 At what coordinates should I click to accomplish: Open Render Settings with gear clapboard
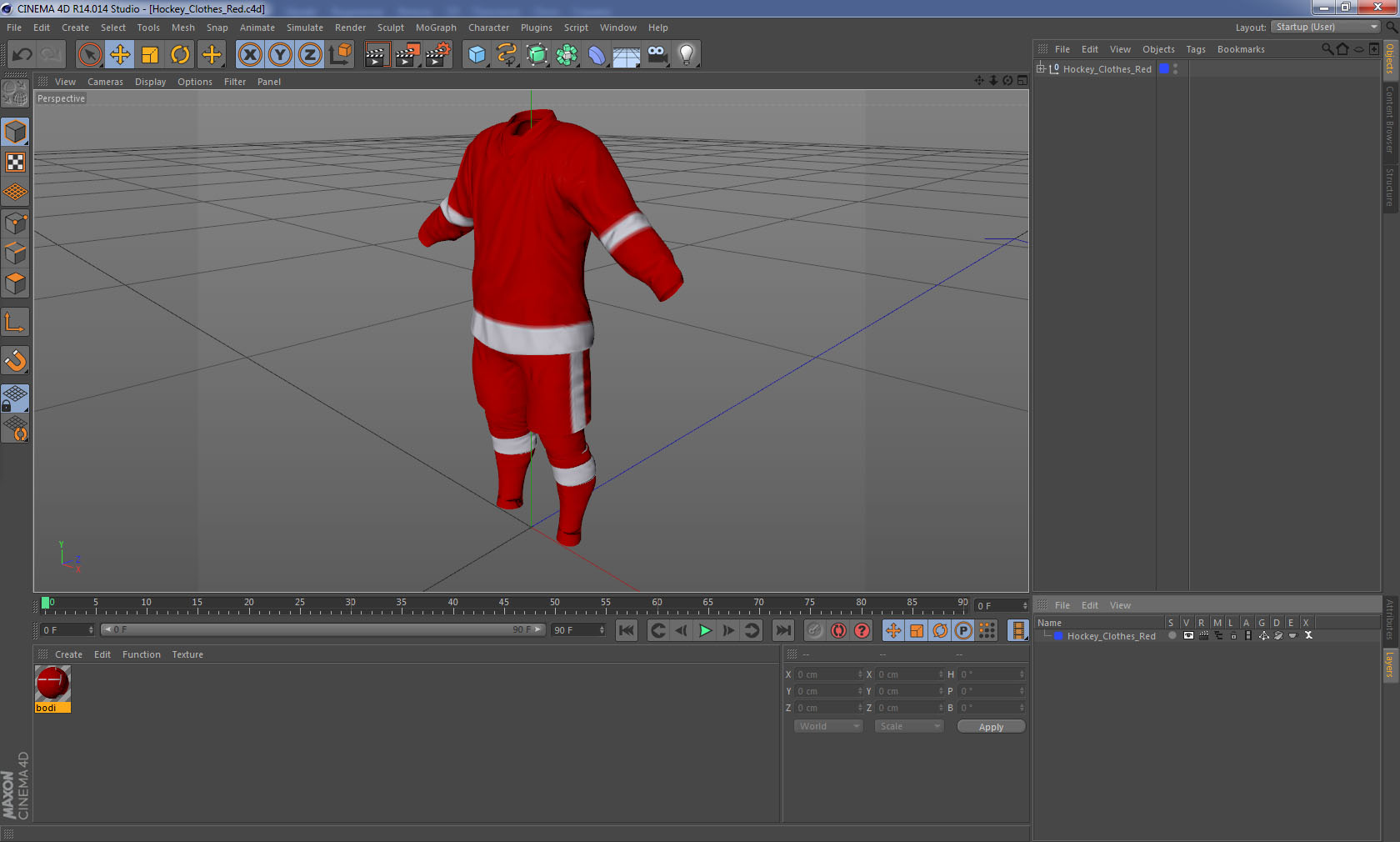[437, 55]
